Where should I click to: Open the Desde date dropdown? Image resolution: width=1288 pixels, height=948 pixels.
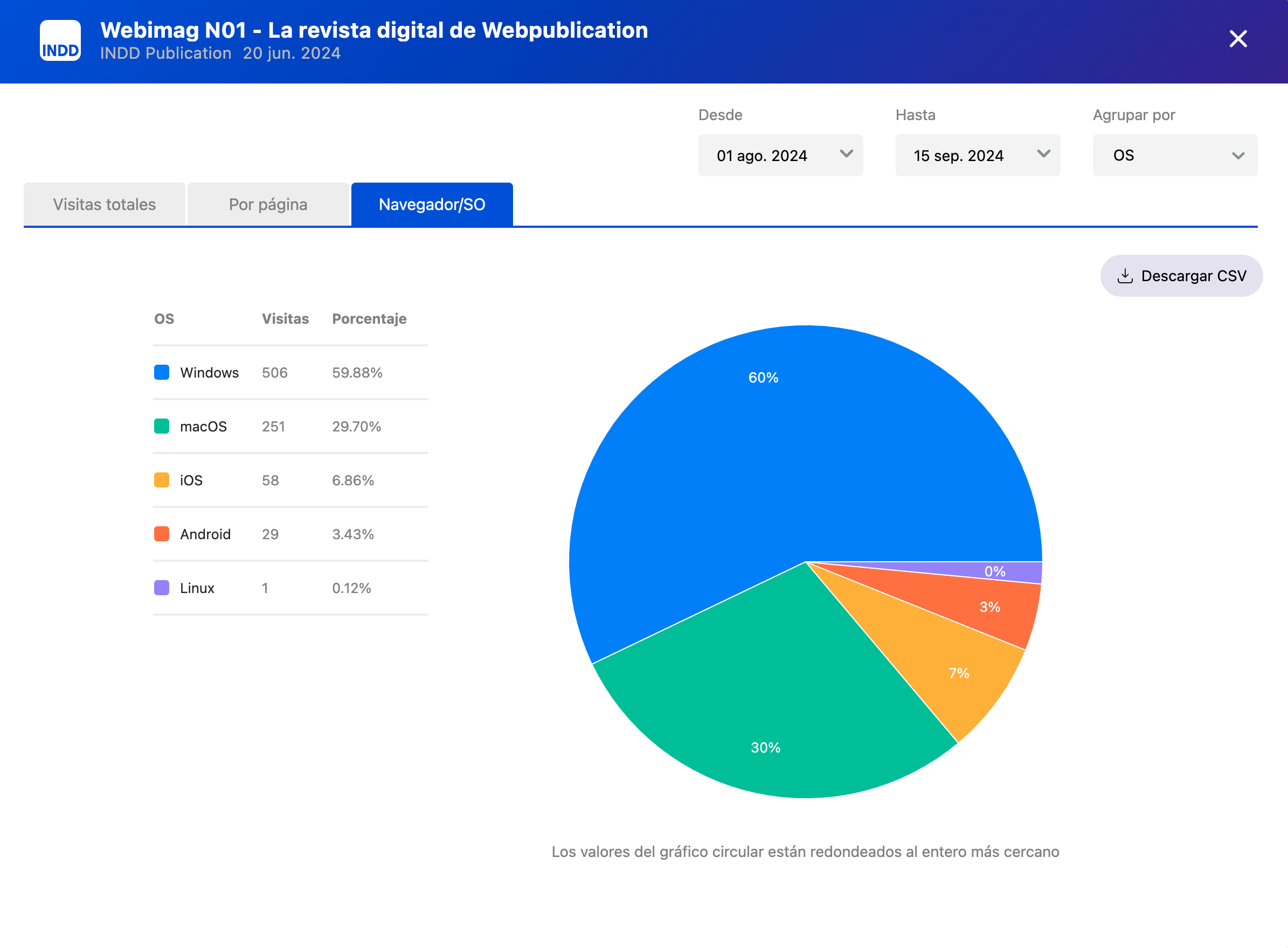(x=780, y=156)
